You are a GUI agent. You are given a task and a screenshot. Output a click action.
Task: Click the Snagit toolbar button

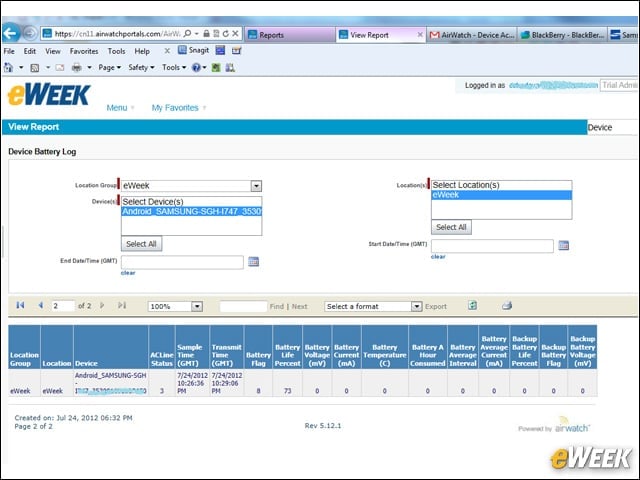[193, 50]
